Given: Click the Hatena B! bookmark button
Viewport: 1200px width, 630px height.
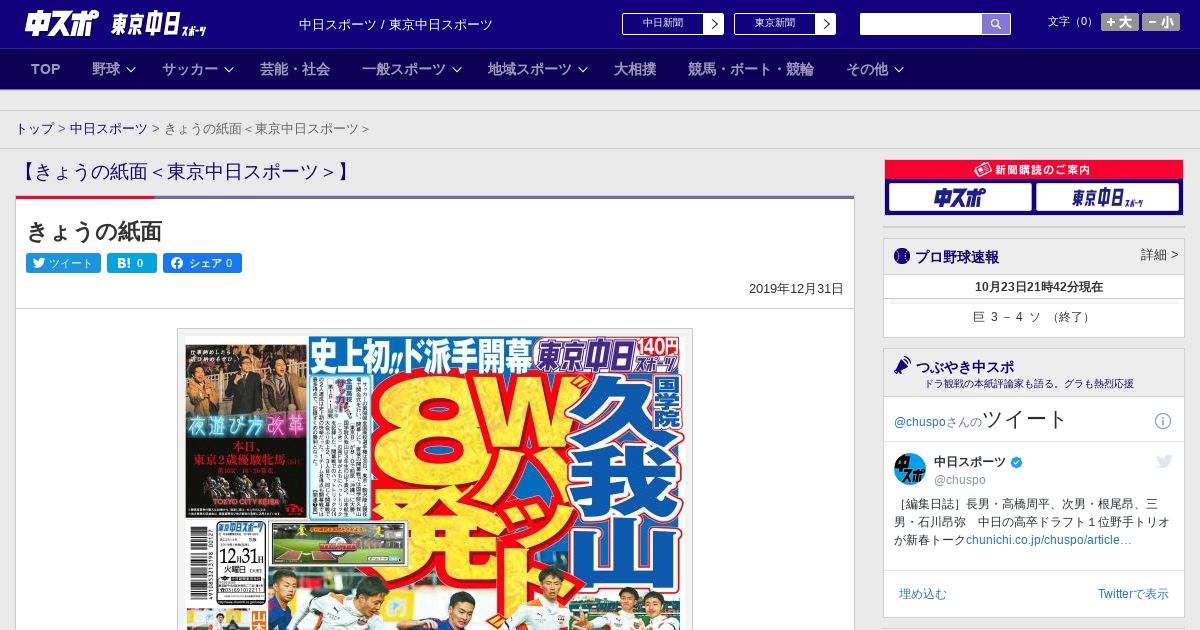Looking at the screenshot, I should coord(131,263).
